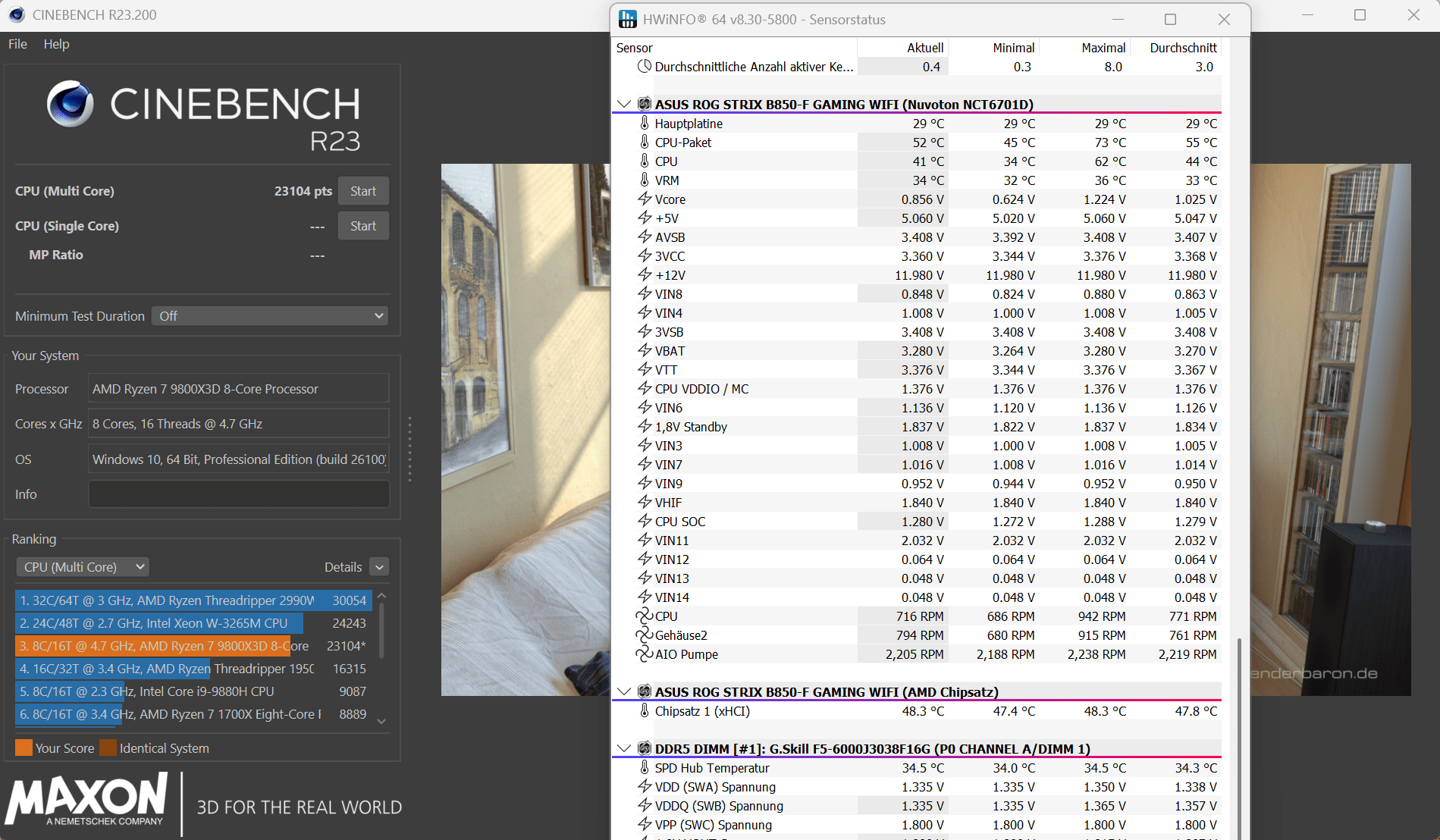Open the Minimum Test Duration dropdown
This screenshot has height=840, width=1440.
click(x=270, y=316)
